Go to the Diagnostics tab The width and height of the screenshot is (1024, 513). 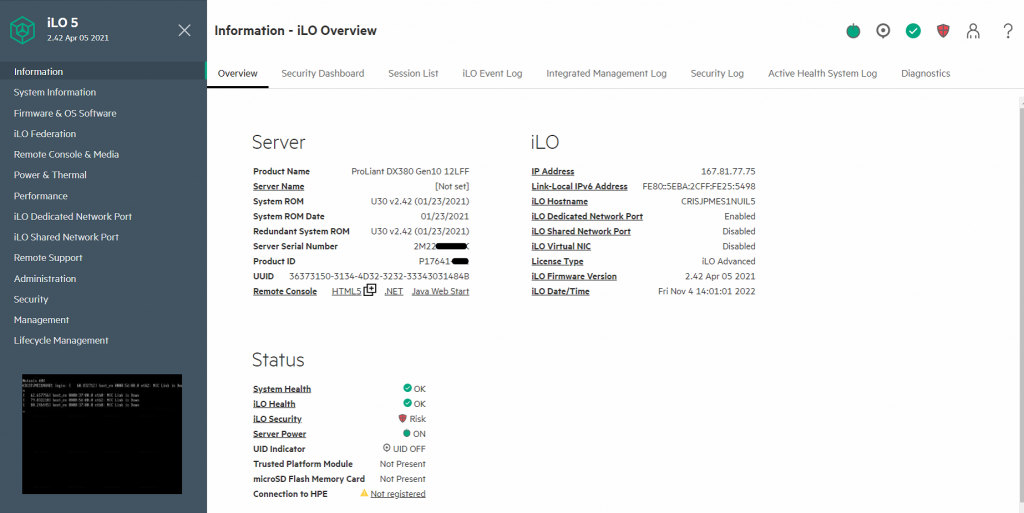click(925, 73)
